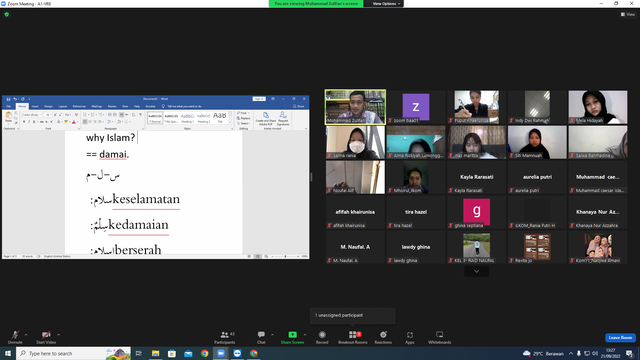The image size is (640, 360).
Task: Toggle Bold formatting in Word ribbon
Action: click(x=24, y=122)
